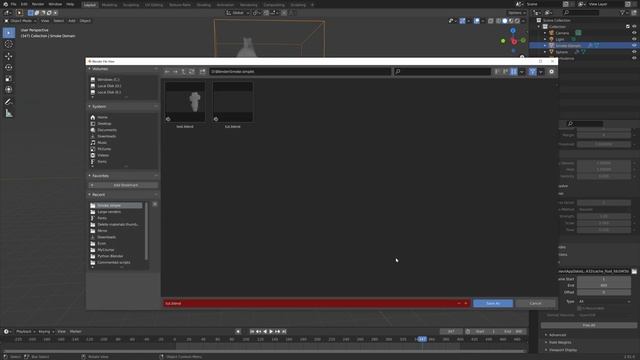Click the current frame marker on timeline
This screenshot has height=360, width=640.
(422, 339)
